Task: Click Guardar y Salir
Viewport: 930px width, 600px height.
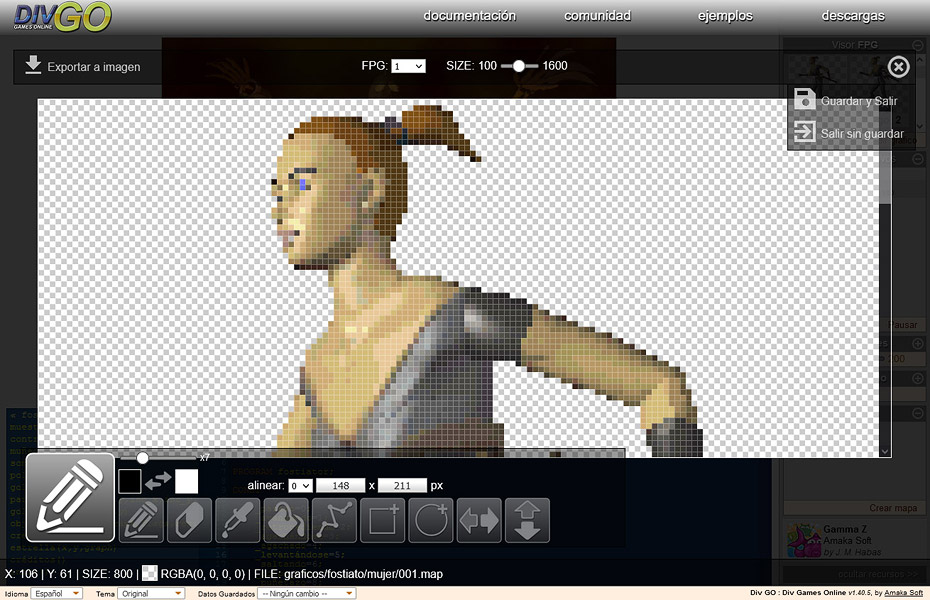Action: (x=859, y=101)
